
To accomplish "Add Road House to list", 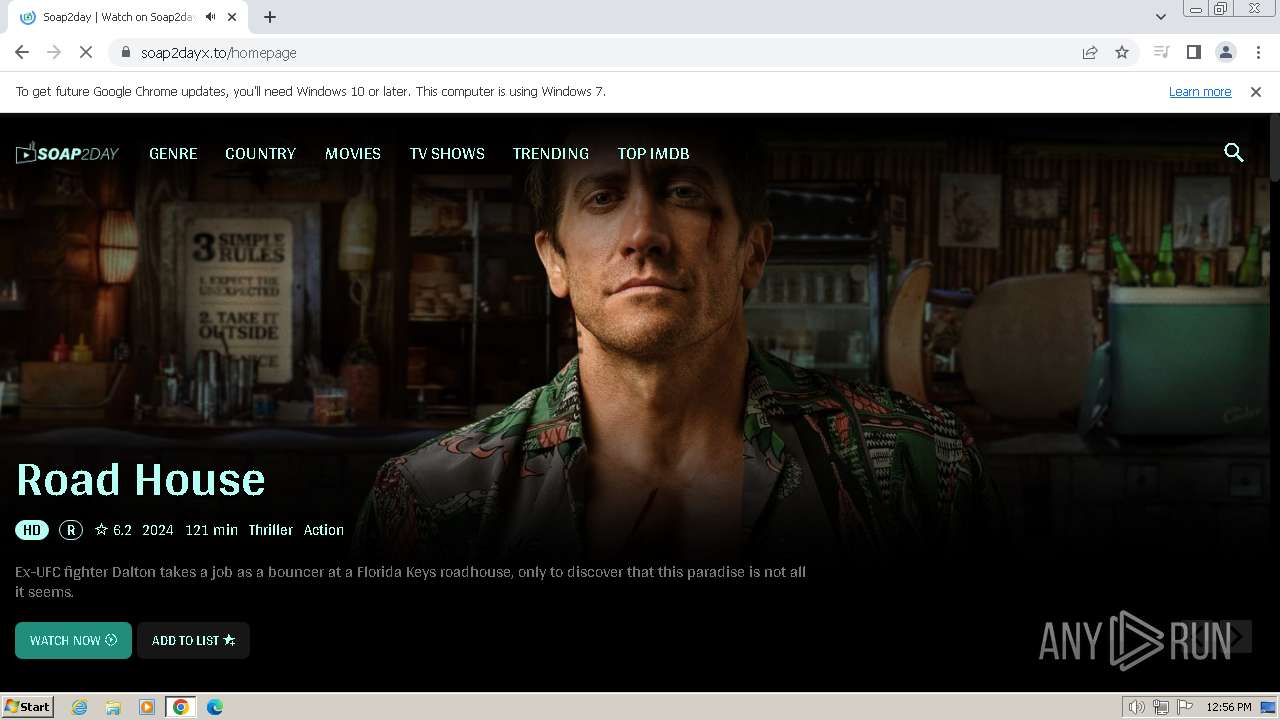I will [x=193, y=640].
